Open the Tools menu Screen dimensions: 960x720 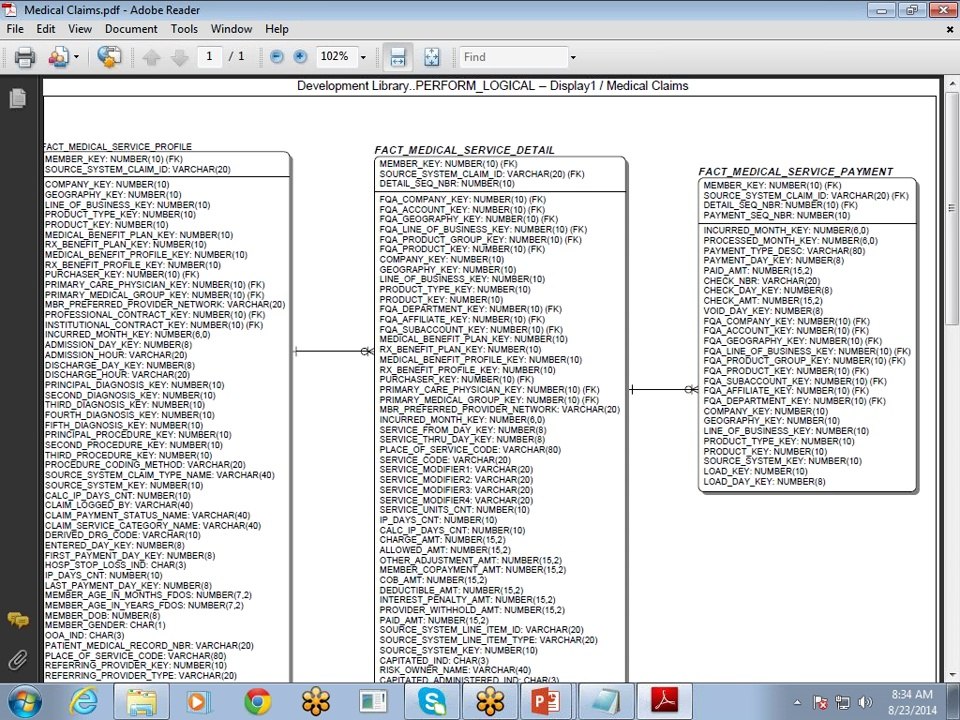coord(184,29)
